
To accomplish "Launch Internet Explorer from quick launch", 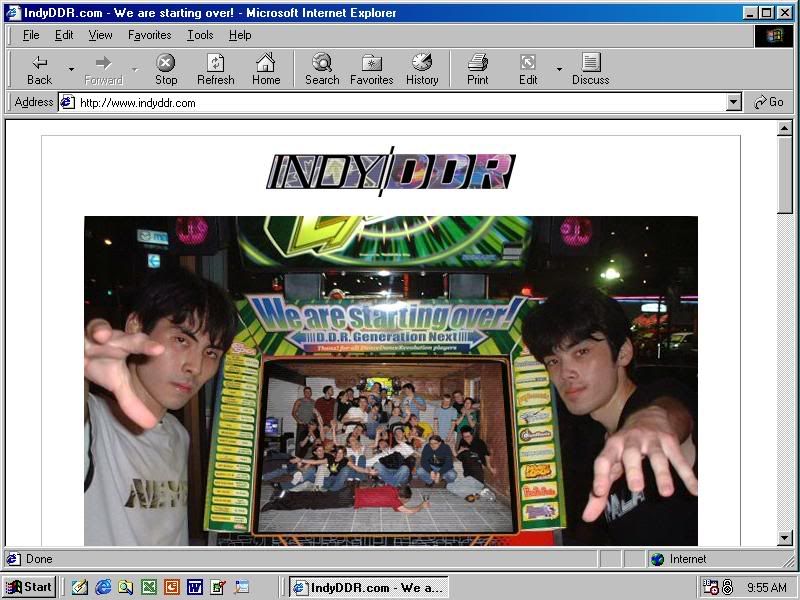I will (x=103, y=587).
